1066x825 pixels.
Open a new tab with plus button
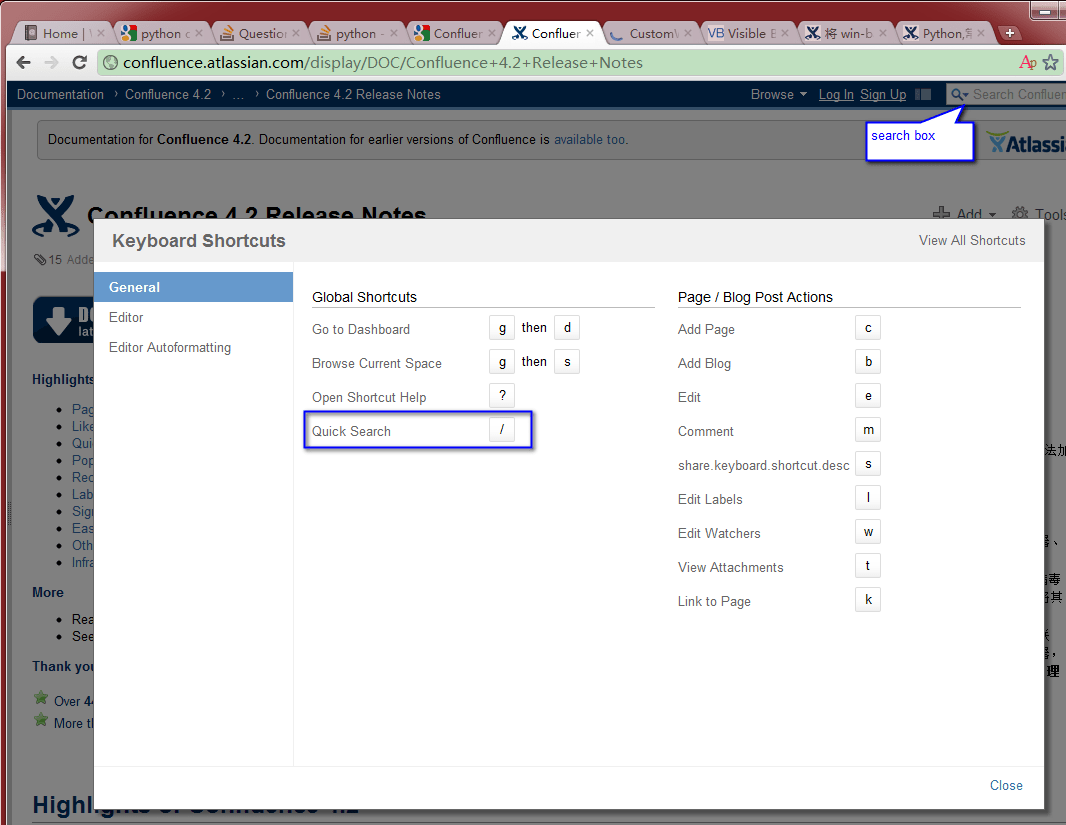pos(1010,33)
